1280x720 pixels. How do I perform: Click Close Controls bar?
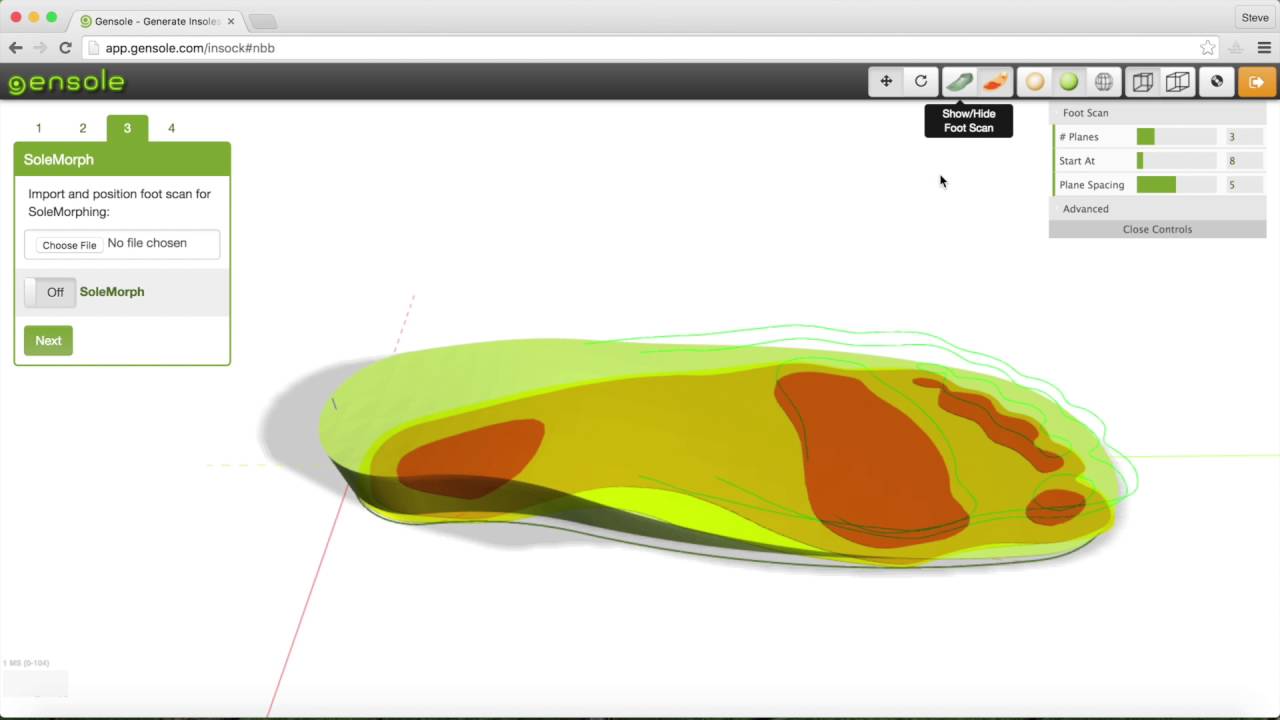tap(1158, 229)
